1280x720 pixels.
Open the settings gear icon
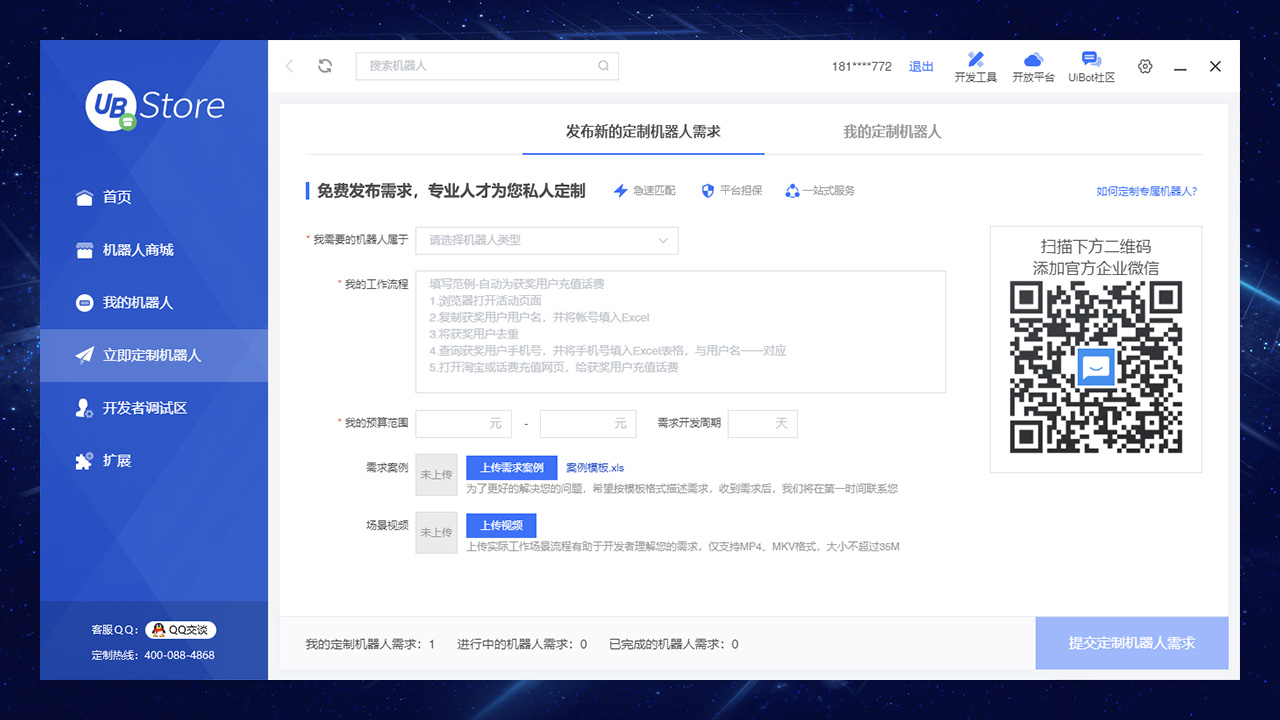pos(1144,66)
